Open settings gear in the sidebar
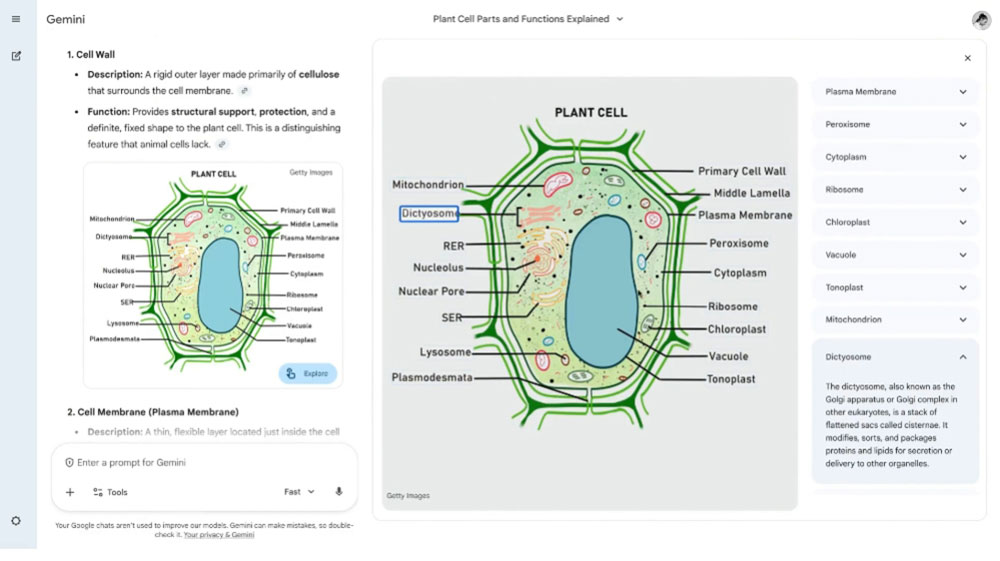The width and height of the screenshot is (1000, 561). tap(16, 521)
